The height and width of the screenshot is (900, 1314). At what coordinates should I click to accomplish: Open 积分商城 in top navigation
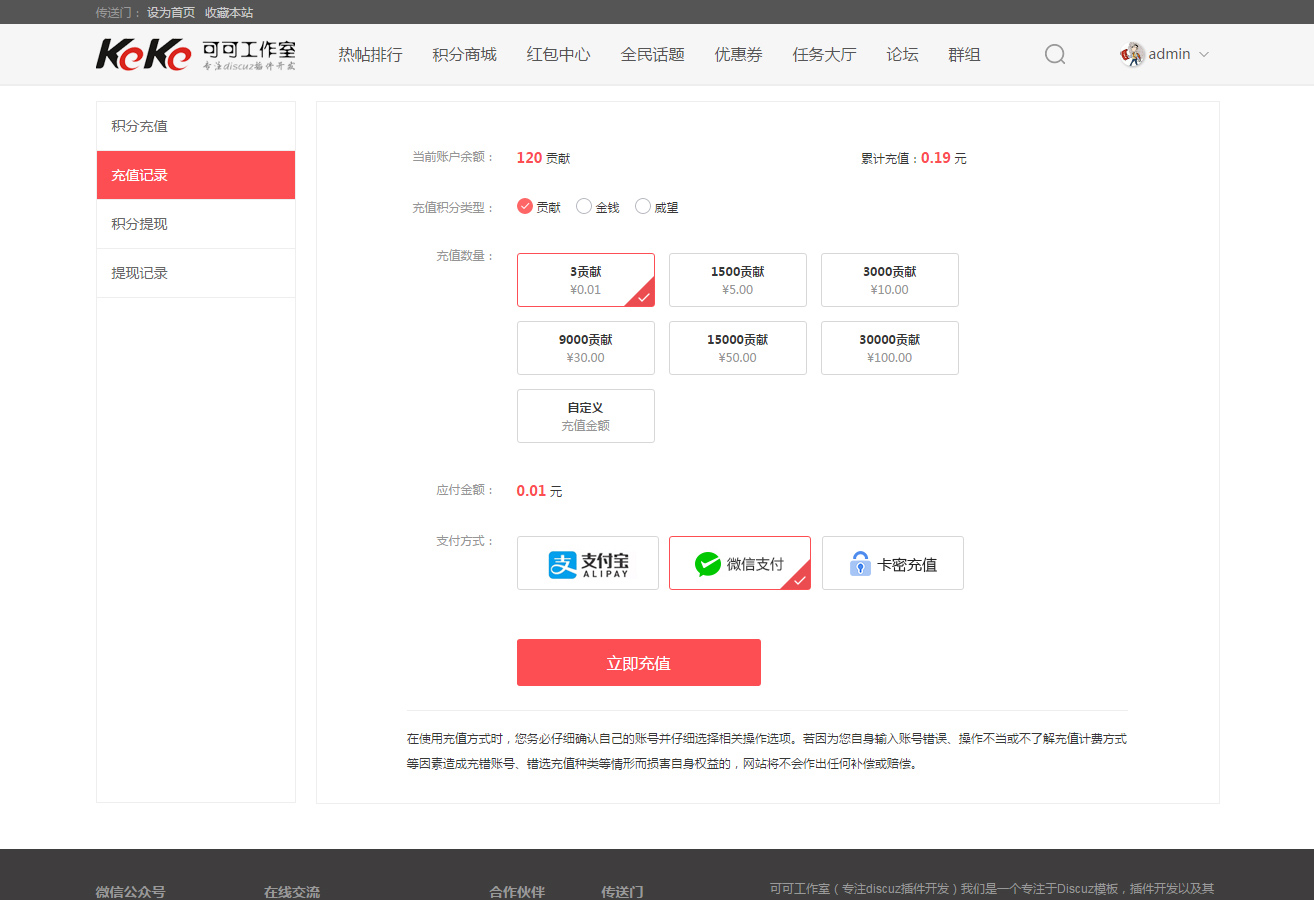click(464, 54)
